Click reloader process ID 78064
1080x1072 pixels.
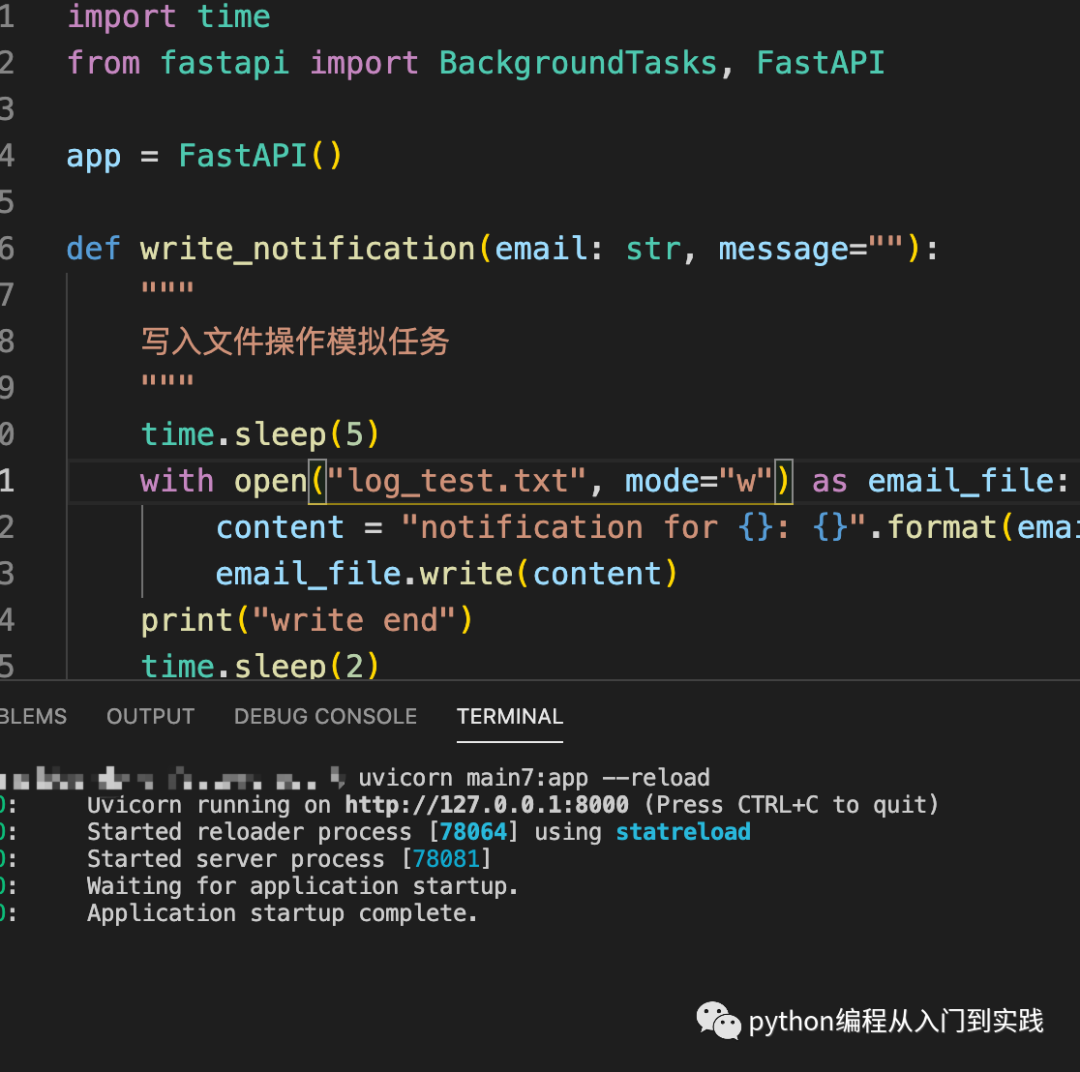point(475,832)
